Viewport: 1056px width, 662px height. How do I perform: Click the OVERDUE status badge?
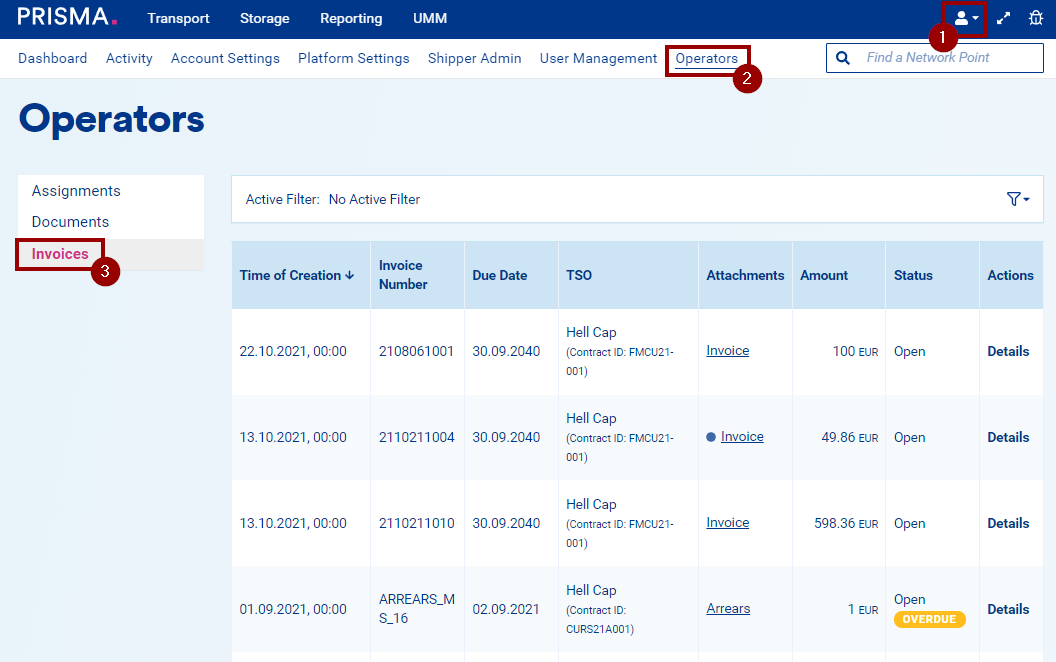click(x=929, y=619)
